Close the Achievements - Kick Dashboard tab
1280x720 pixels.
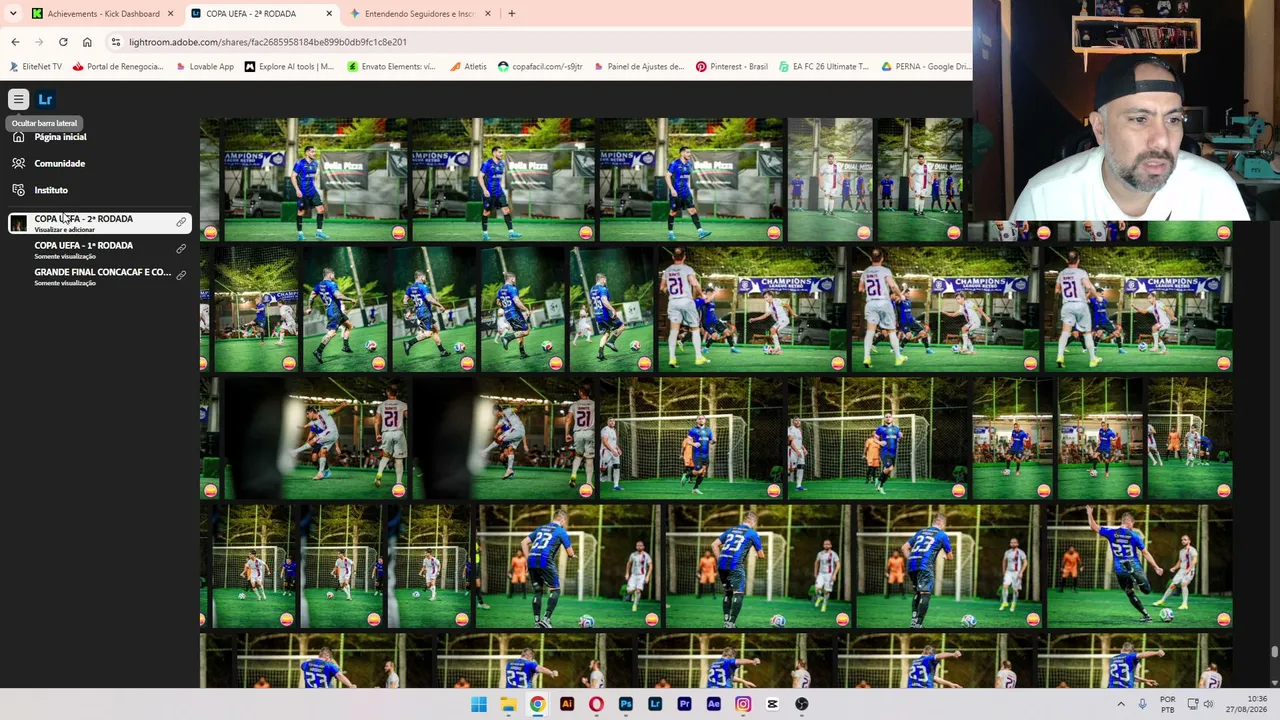click(x=170, y=14)
